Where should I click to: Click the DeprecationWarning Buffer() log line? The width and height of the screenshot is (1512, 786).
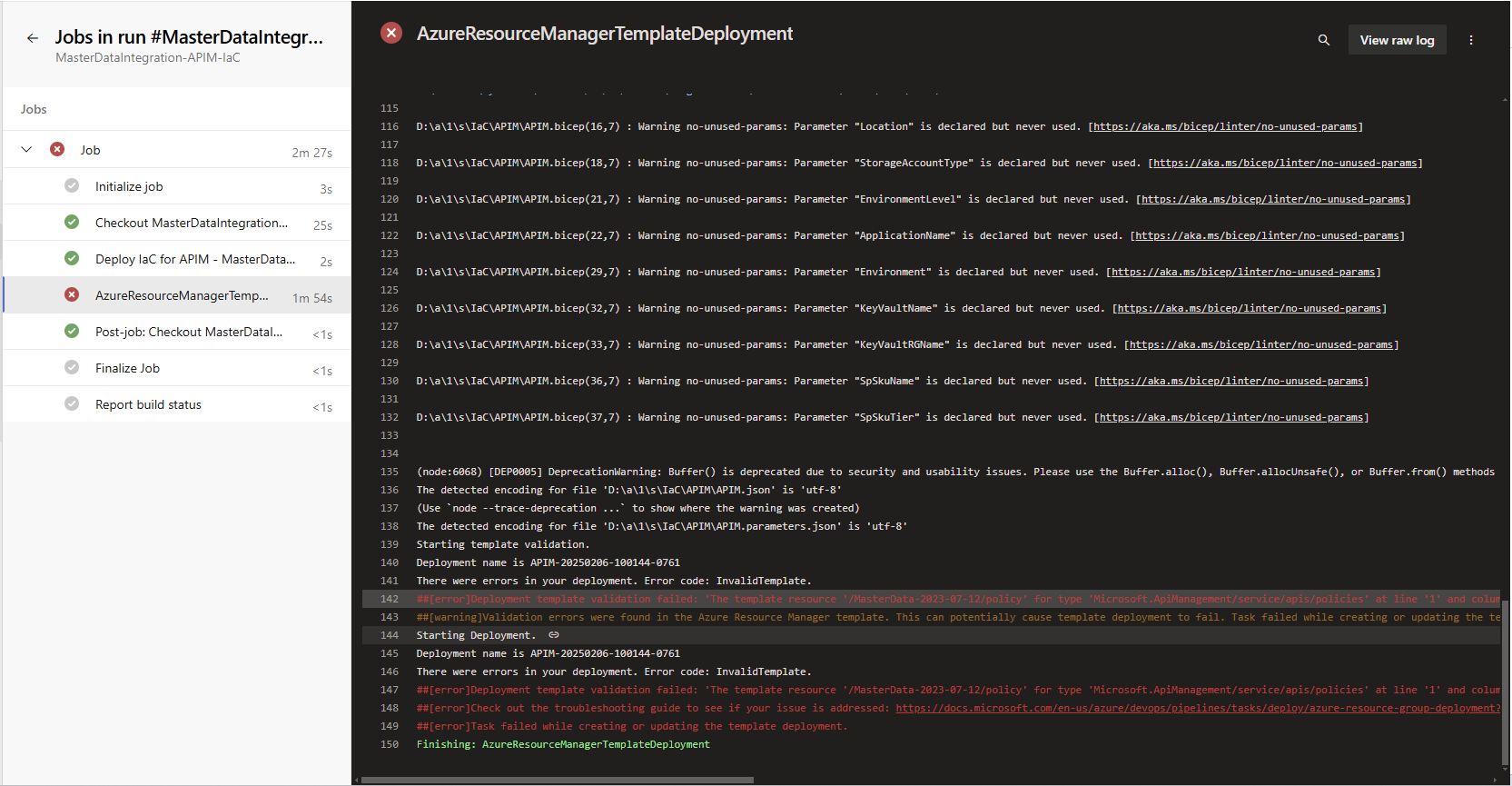click(x=955, y=472)
